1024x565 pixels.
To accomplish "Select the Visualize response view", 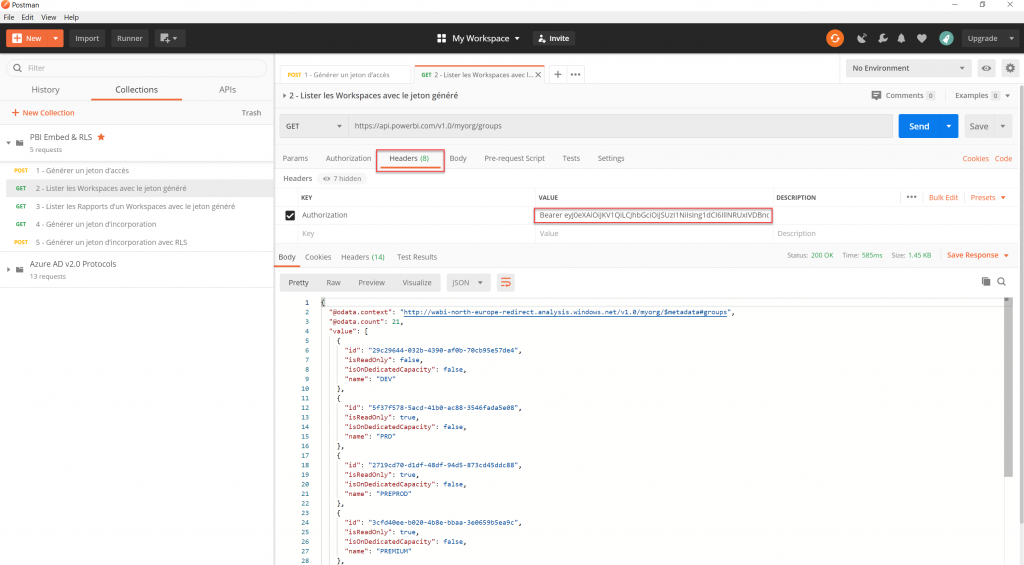I will click(x=417, y=283).
